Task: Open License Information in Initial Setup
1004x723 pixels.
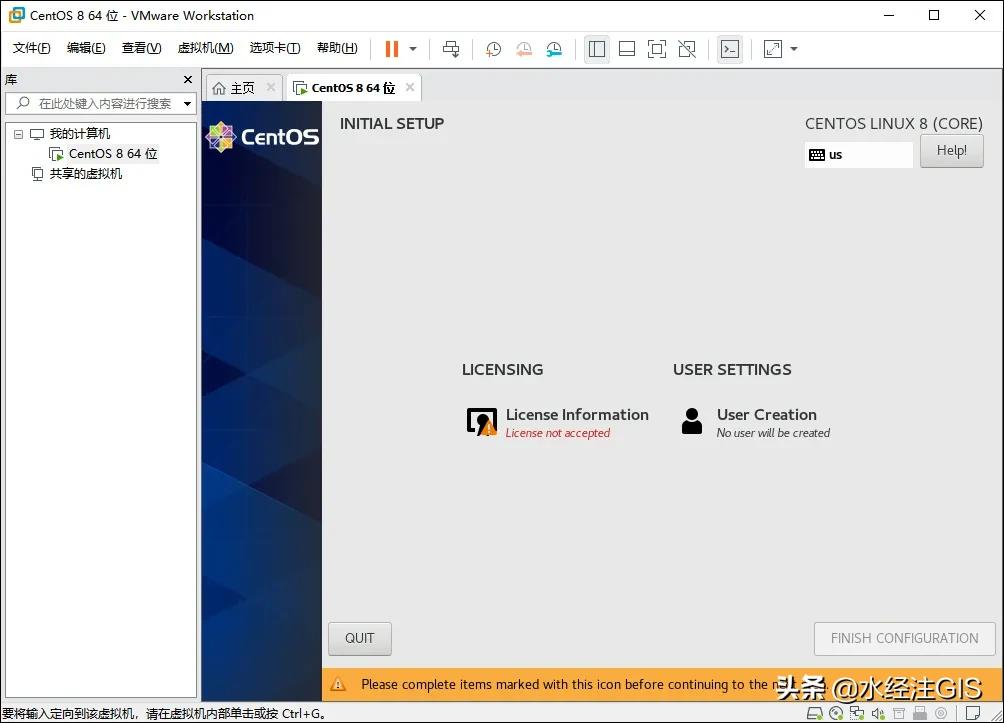Action: (x=577, y=414)
